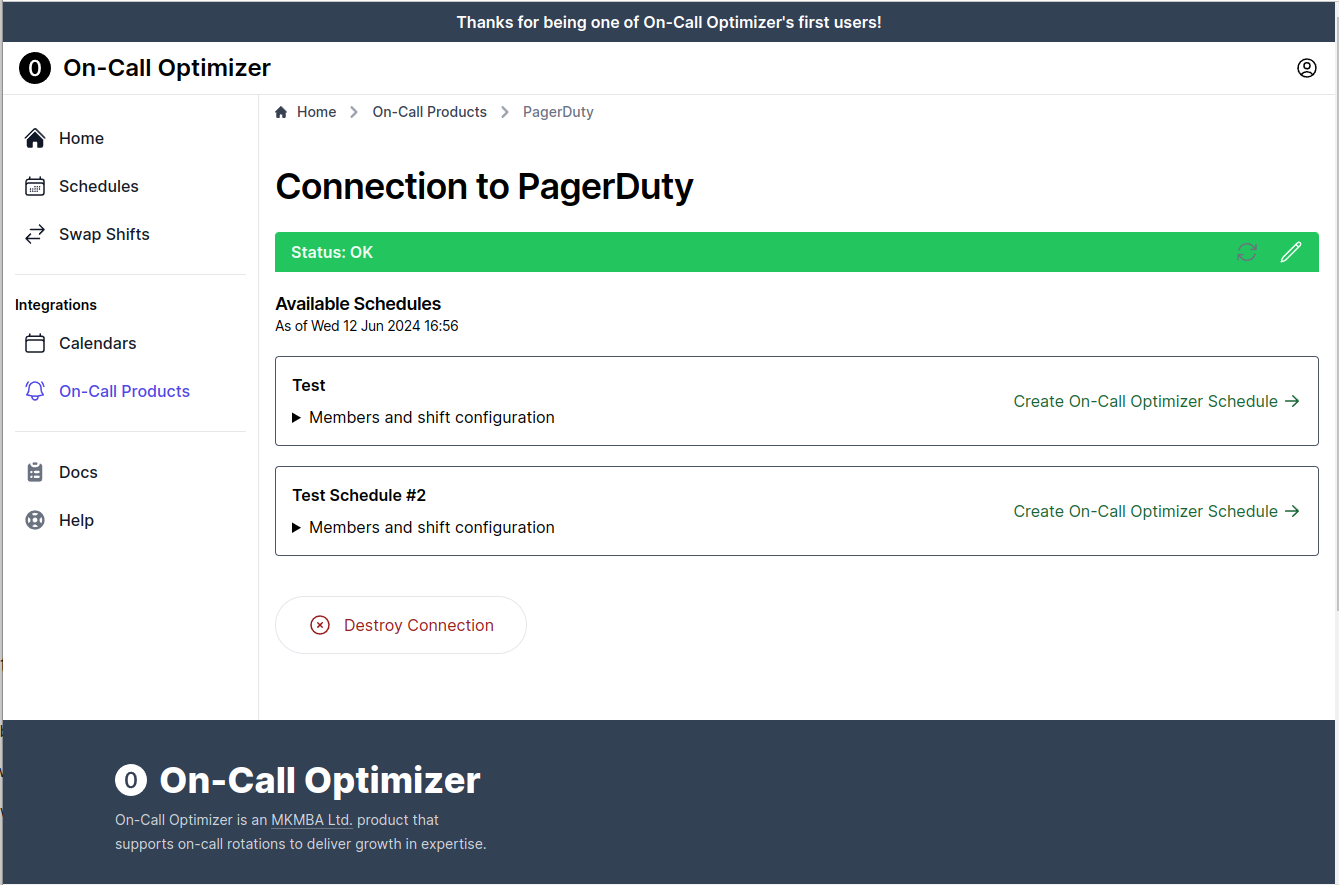The image size is (1339, 885).
Task: Click the breadcrumb home icon
Action: pyautogui.click(x=282, y=112)
